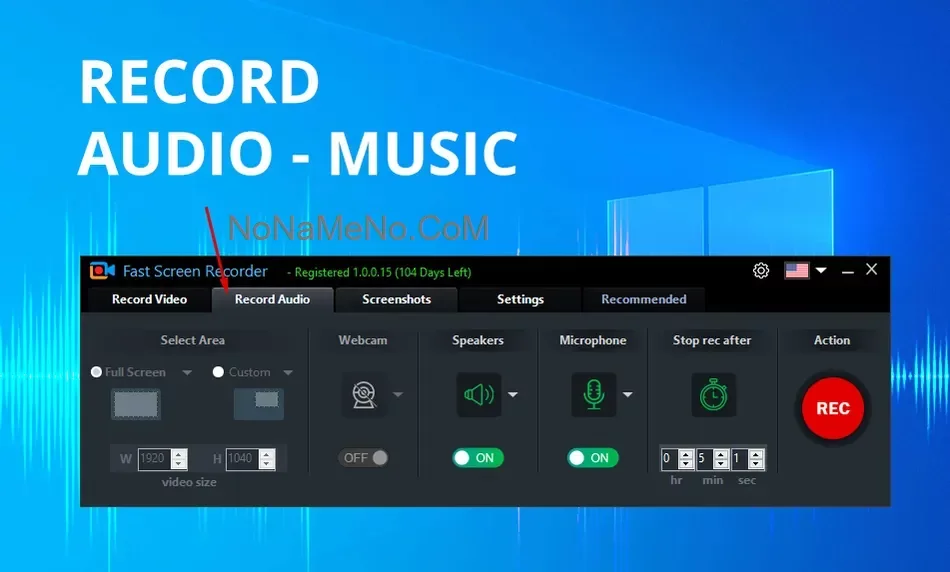Turn on the Webcam OFF toggle

[x=364, y=458]
